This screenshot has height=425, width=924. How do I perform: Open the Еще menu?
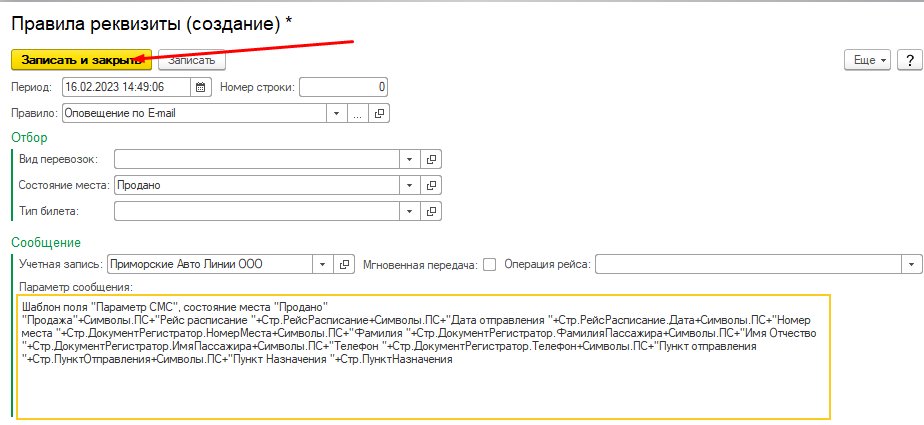867,60
